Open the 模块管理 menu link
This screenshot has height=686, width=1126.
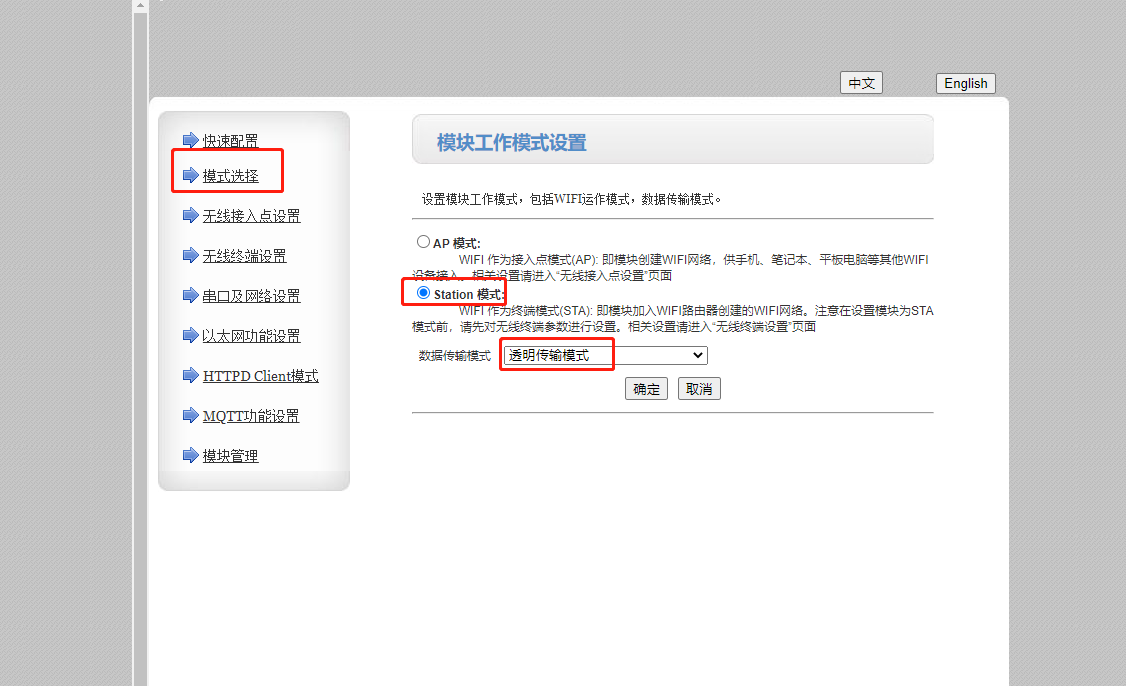pos(230,456)
